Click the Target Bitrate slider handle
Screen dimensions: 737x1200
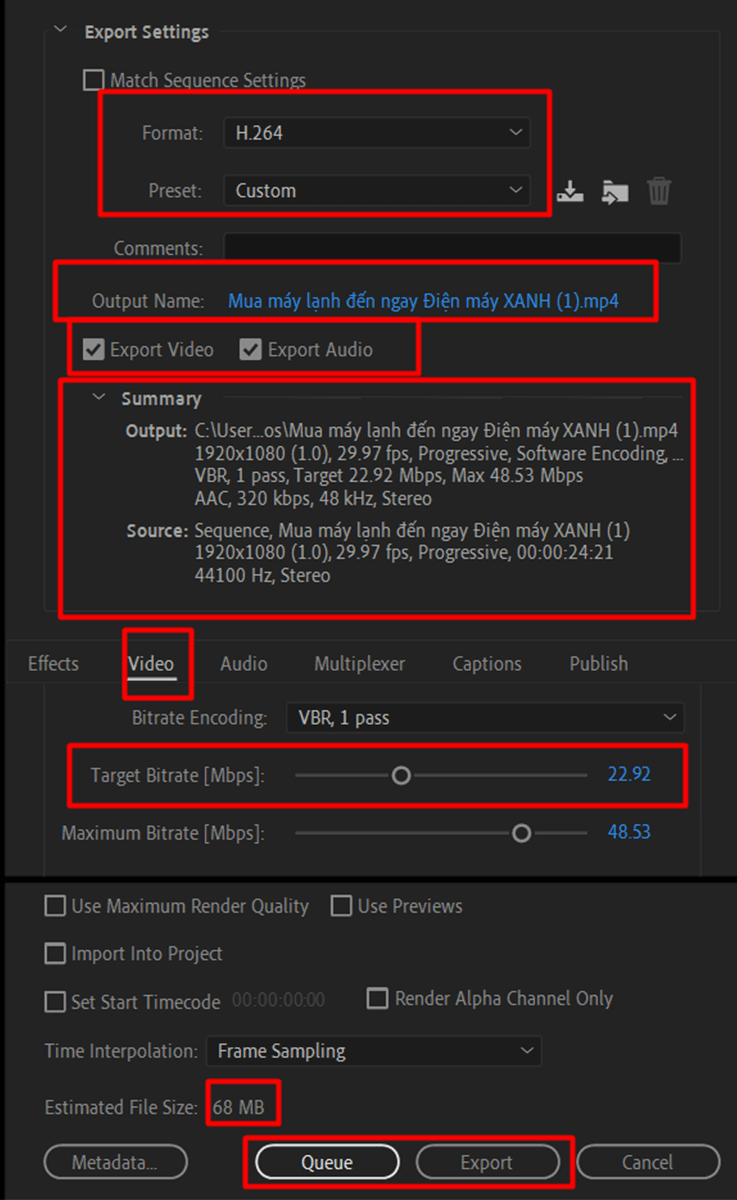[x=401, y=775]
